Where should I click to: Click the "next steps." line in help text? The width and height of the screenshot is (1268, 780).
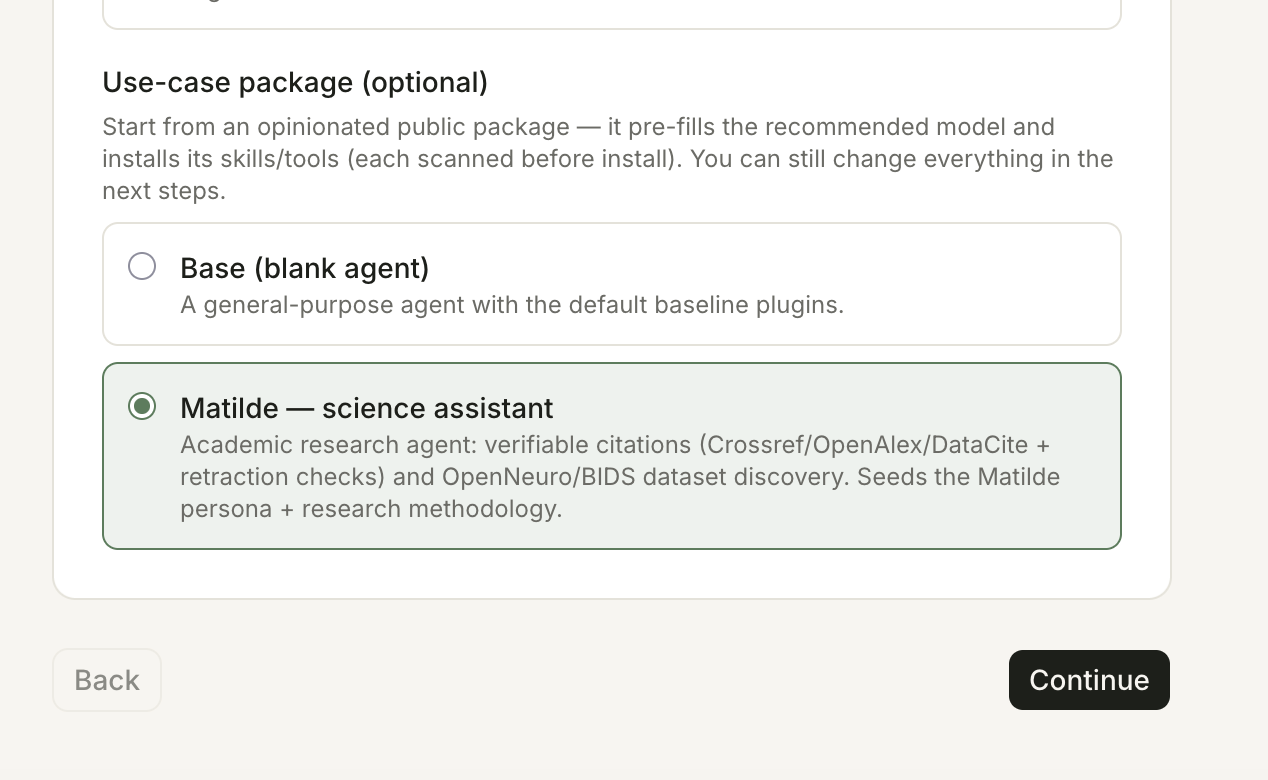tap(164, 190)
